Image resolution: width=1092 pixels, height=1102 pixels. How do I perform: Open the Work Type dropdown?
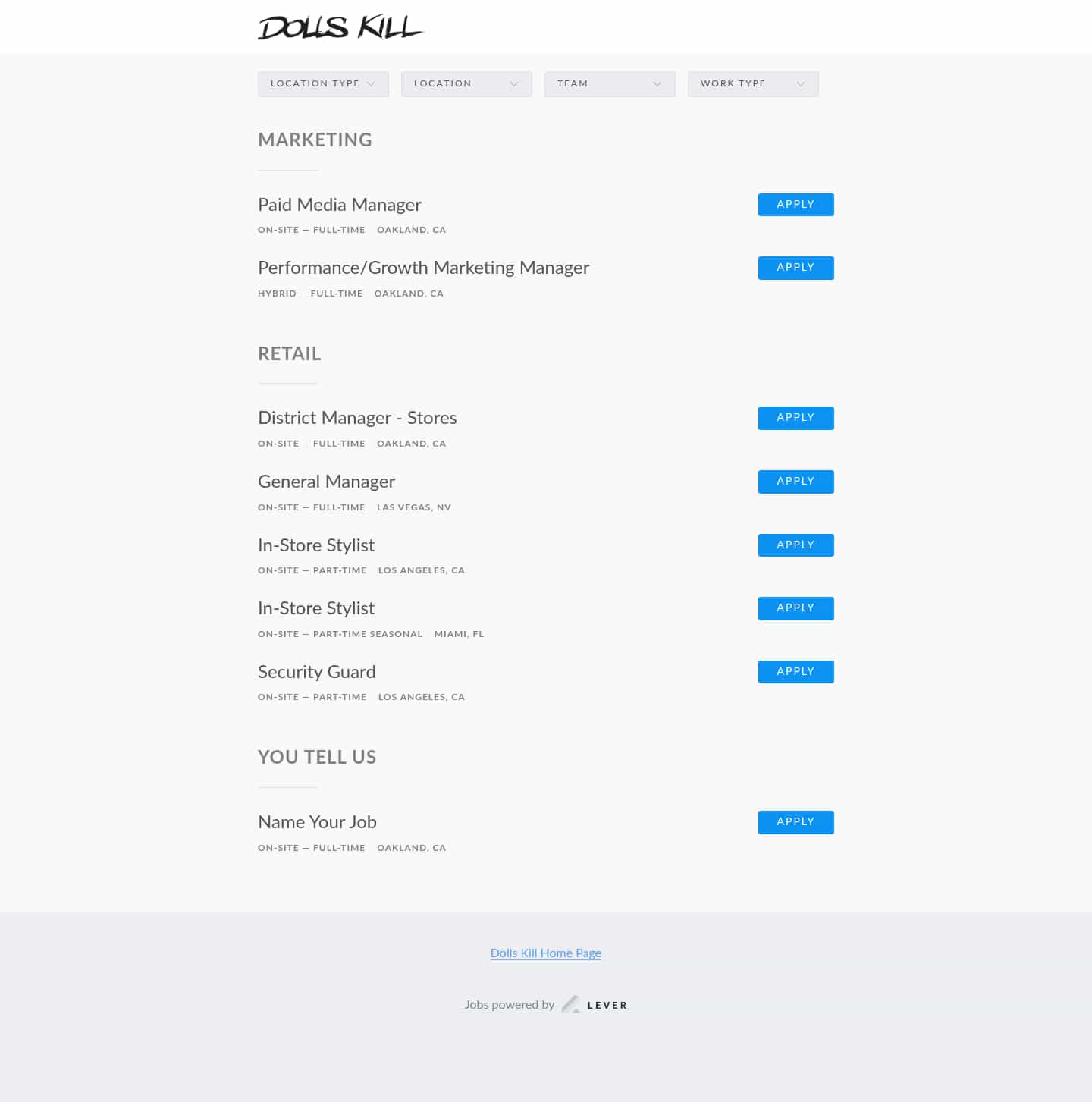752,83
